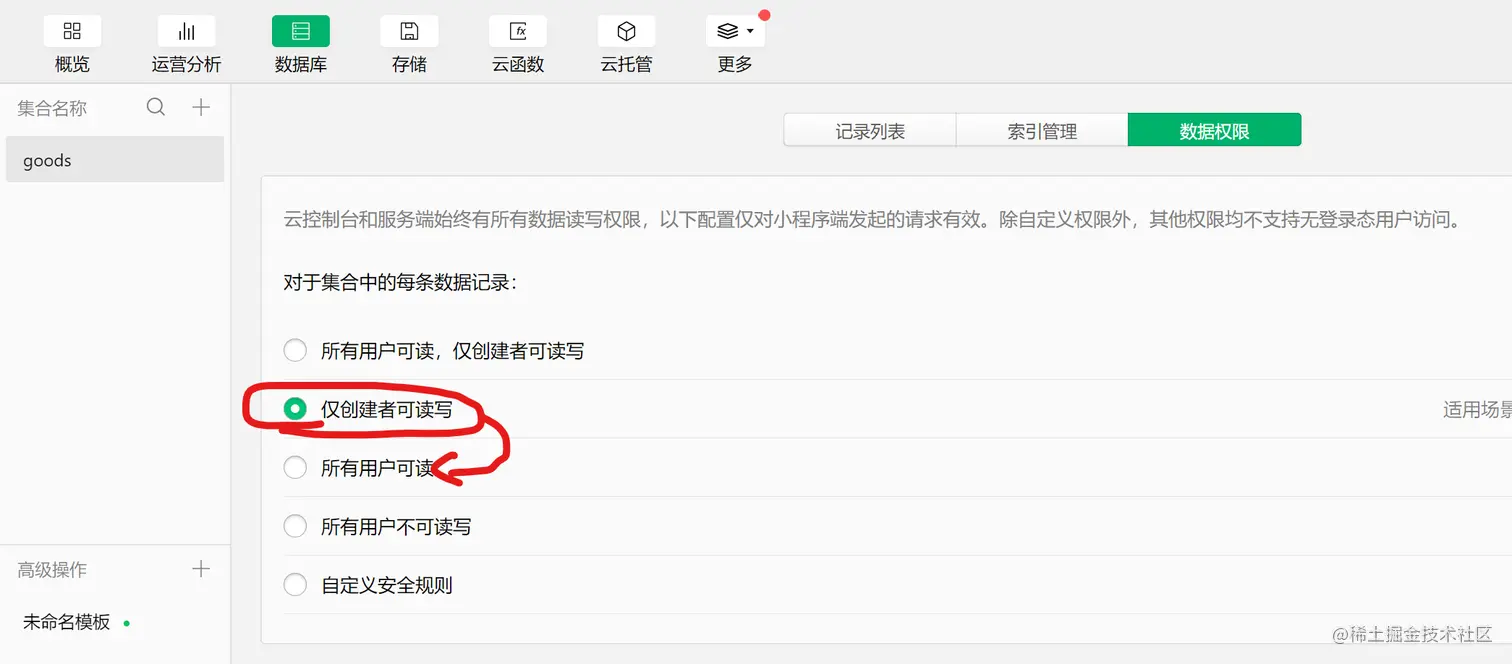Switch to the 索引管理 tab
The width and height of the screenshot is (1512, 664).
1042,130
